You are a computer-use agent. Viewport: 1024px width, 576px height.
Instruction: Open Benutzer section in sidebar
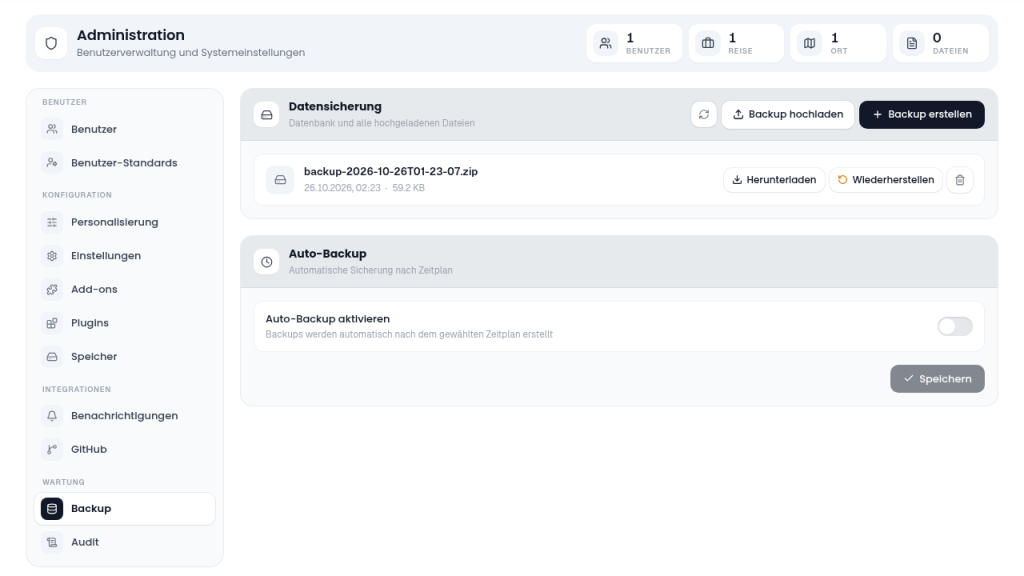[125, 129]
